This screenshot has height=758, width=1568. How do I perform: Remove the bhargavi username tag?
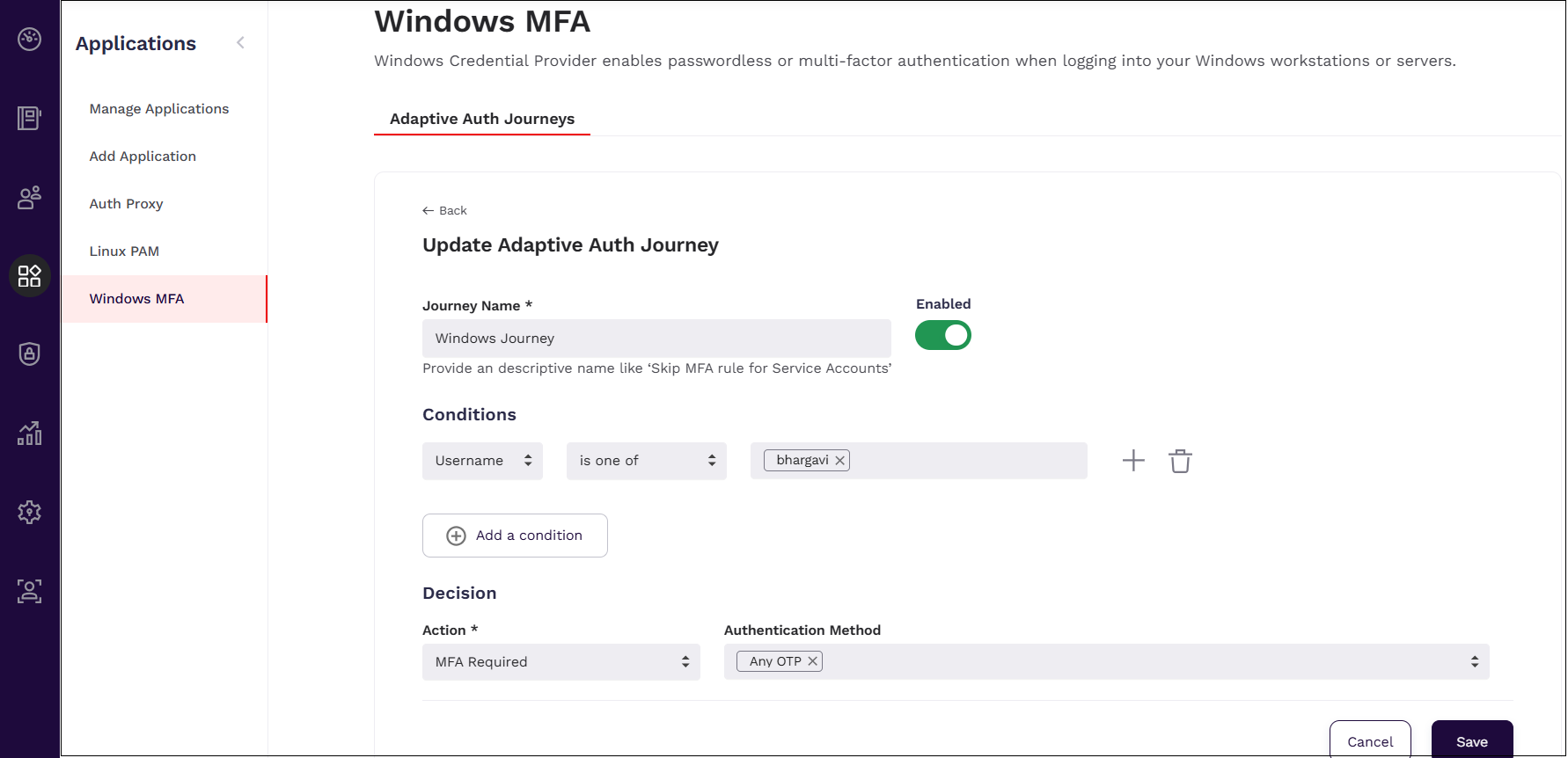pyautogui.click(x=840, y=461)
